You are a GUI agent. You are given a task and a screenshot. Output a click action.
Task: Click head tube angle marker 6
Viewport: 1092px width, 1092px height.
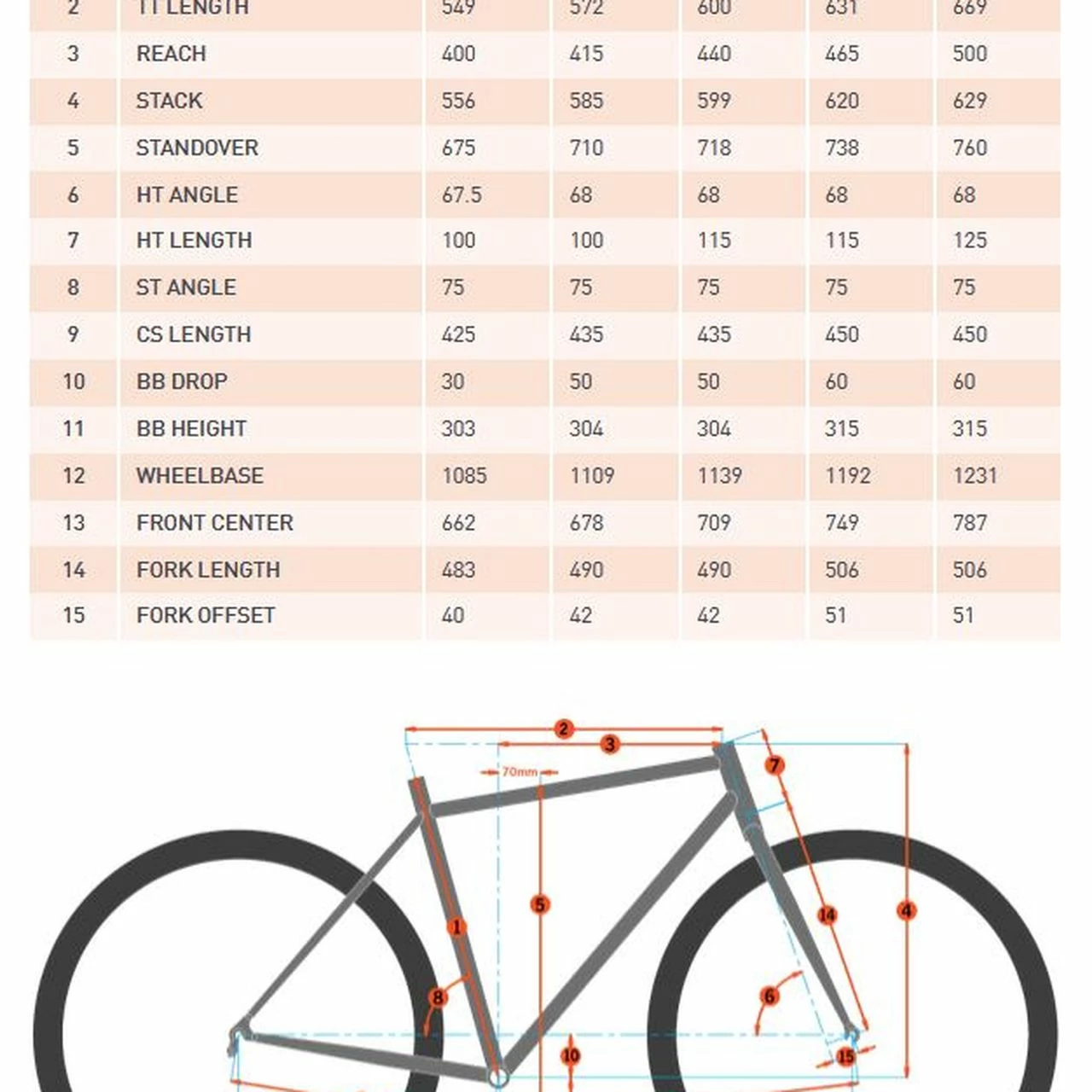(770, 996)
